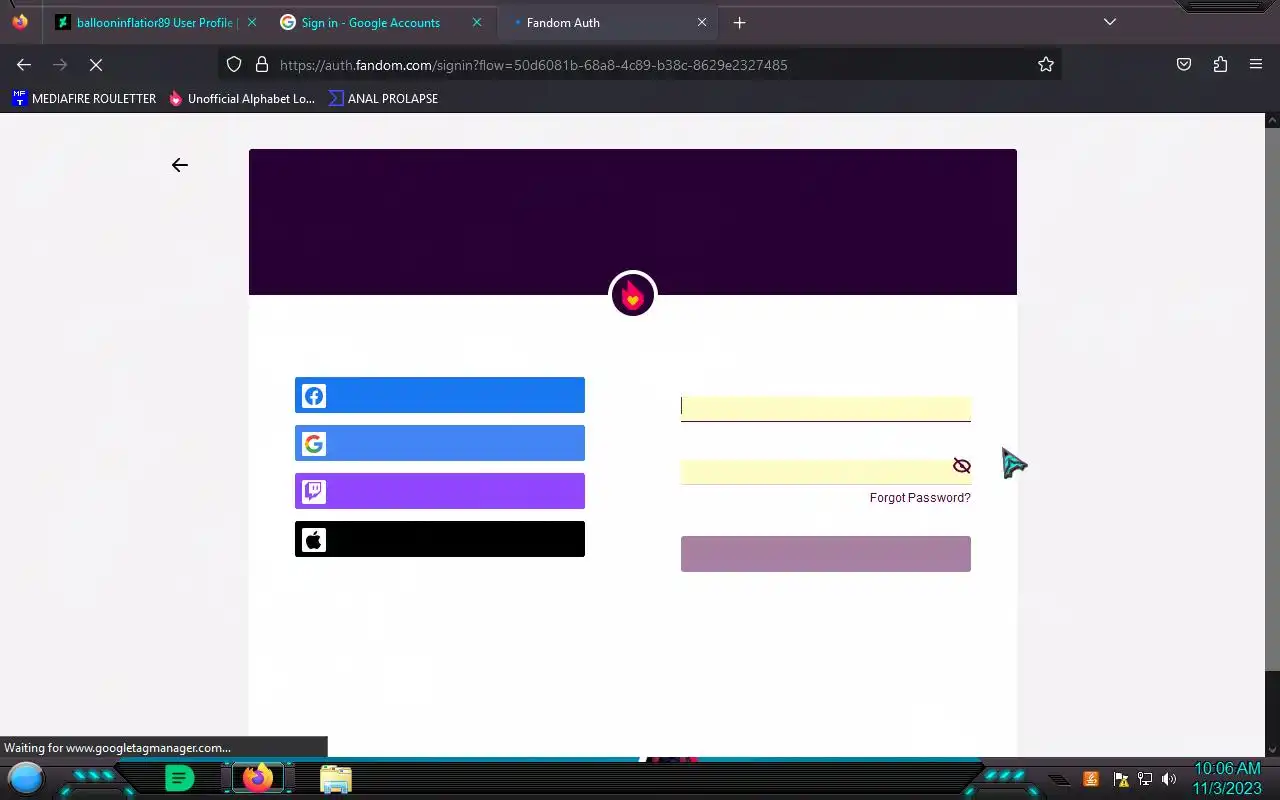Image resolution: width=1280 pixels, height=800 pixels.
Task: Open the third bookmark in toolbar
Action: click(x=383, y=98)
